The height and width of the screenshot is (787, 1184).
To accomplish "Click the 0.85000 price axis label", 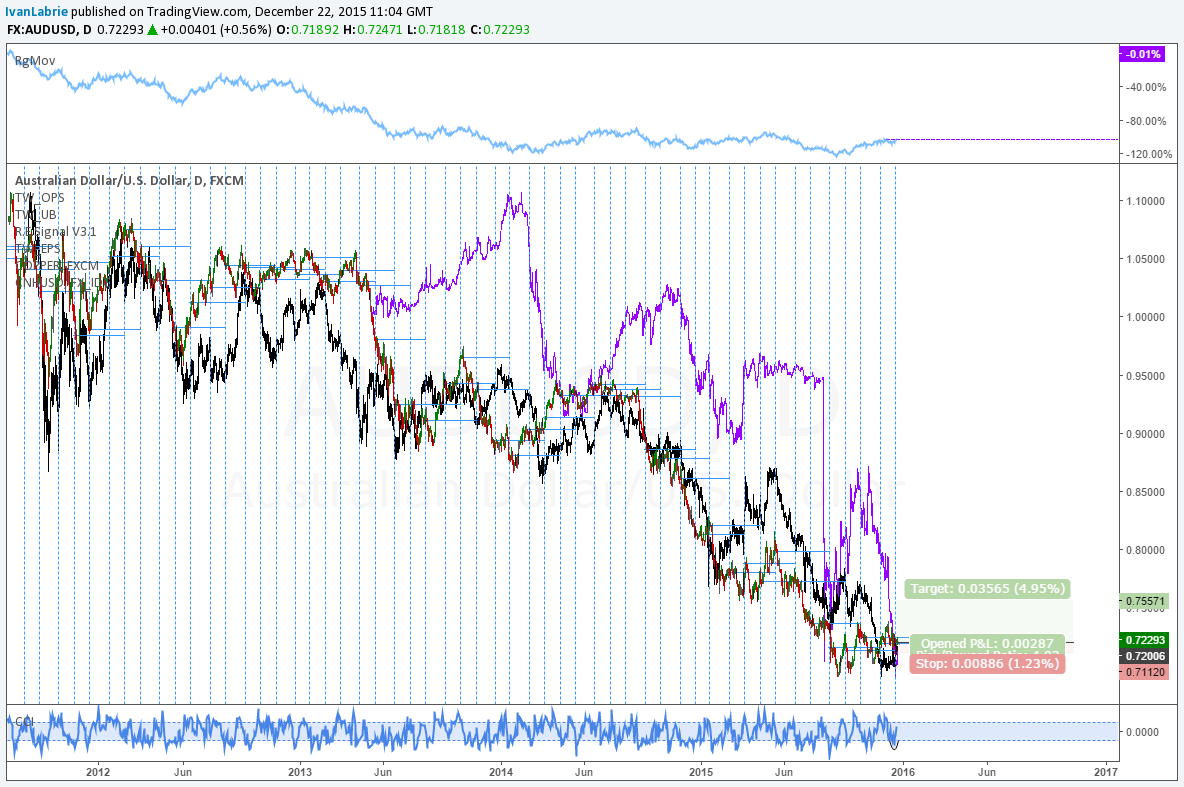I will [x=1145, y=492].
